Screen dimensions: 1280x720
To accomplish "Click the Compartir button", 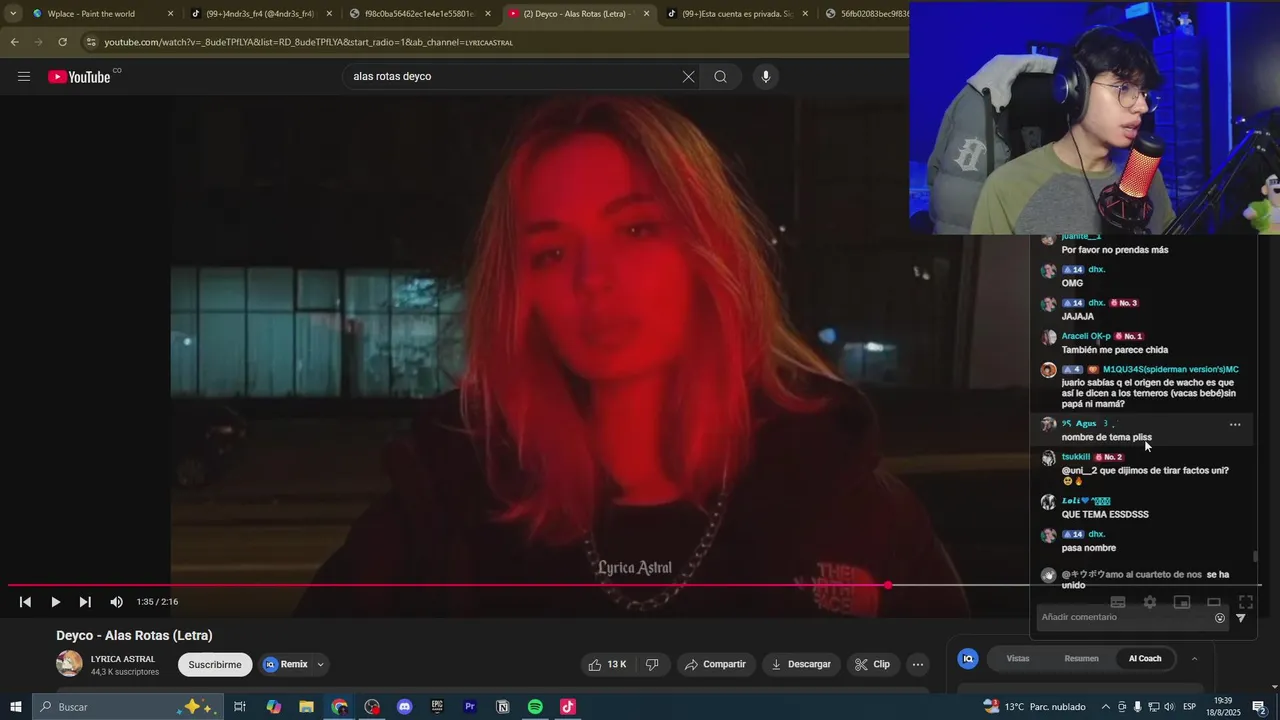I will coord(715,664).
